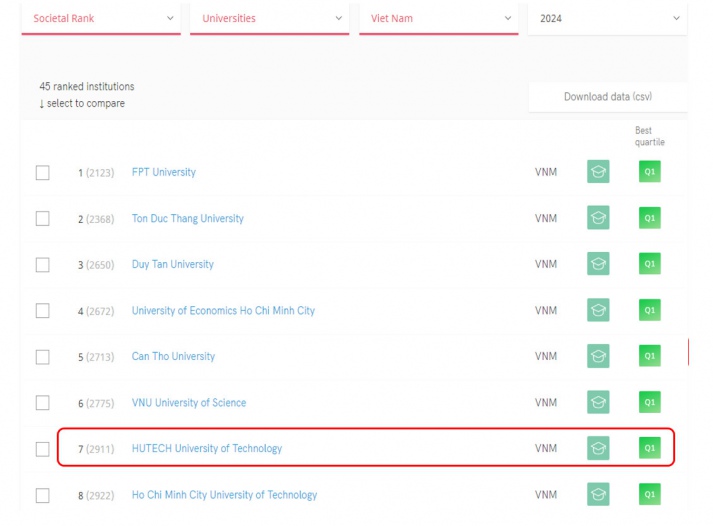Click the Q1 badge for VNU University of Science
Image resolution: width=713 pixels, height=526 pixels.
[649, 402]
